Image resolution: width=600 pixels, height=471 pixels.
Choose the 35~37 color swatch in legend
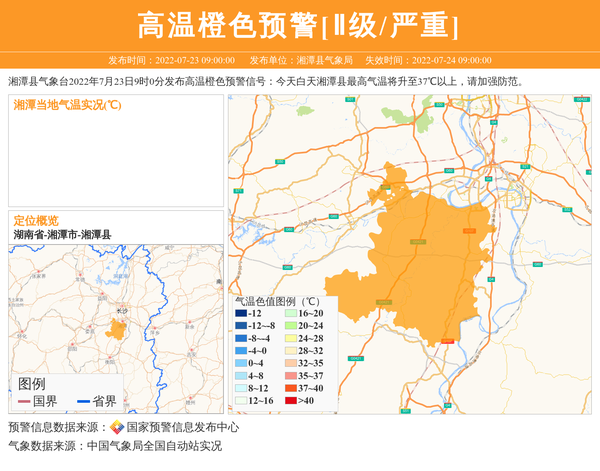click(x=289, y=376)
